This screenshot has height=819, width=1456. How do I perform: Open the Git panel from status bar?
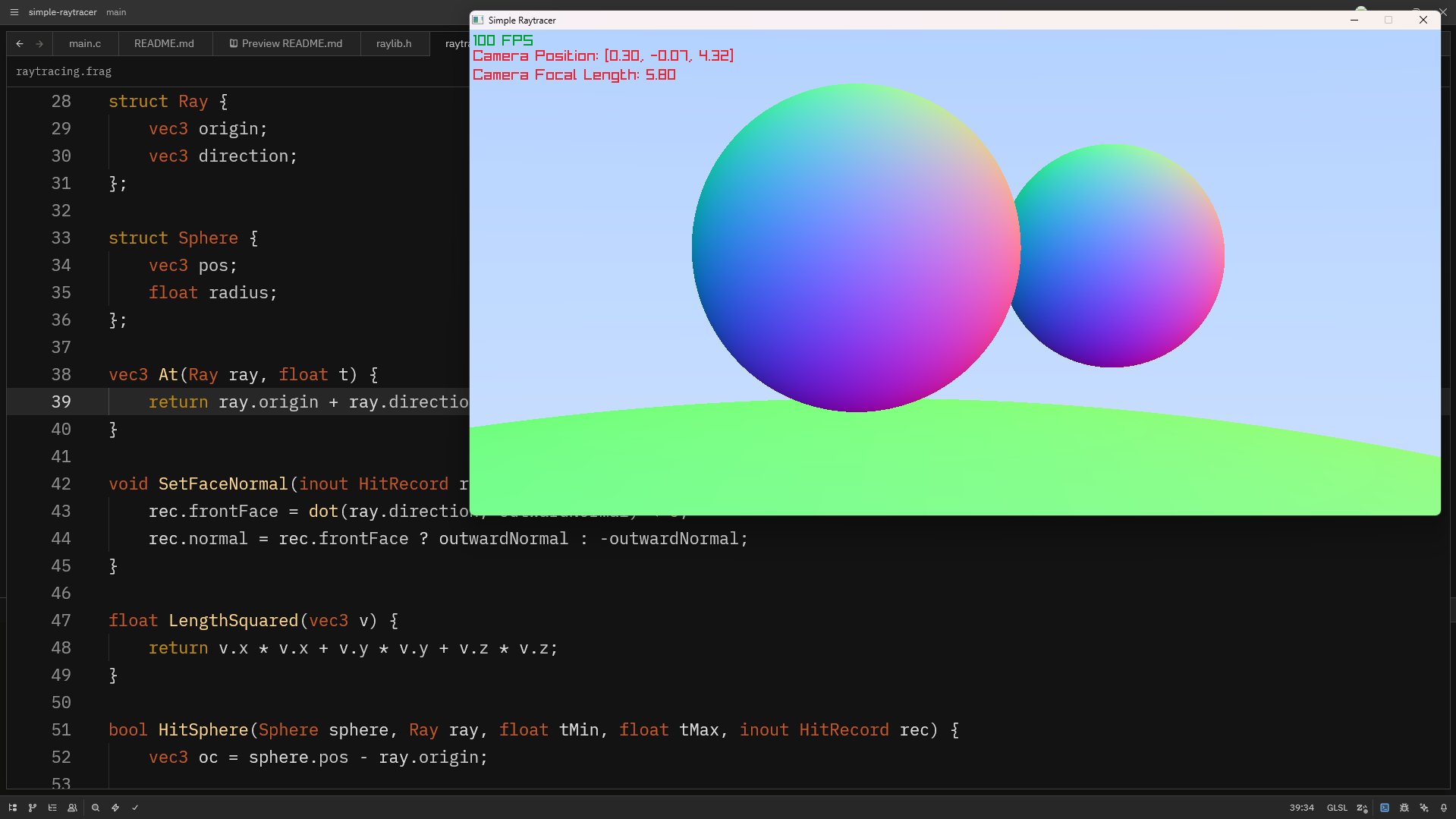(x=33, y=808)
